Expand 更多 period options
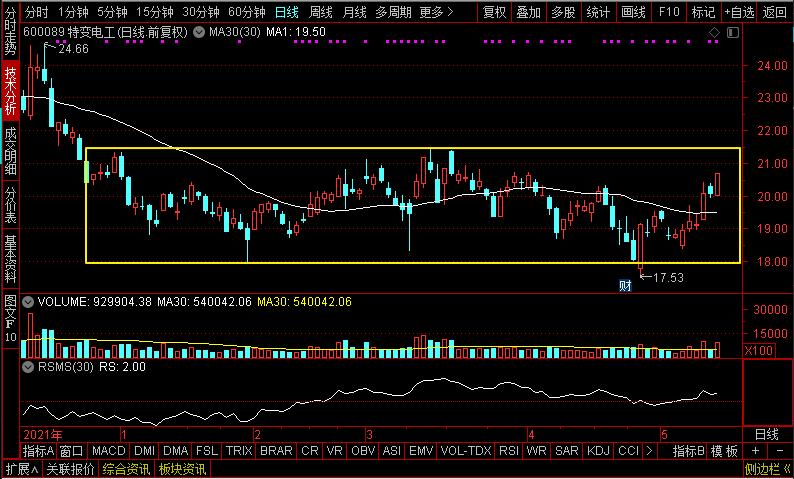 (436, 12)
